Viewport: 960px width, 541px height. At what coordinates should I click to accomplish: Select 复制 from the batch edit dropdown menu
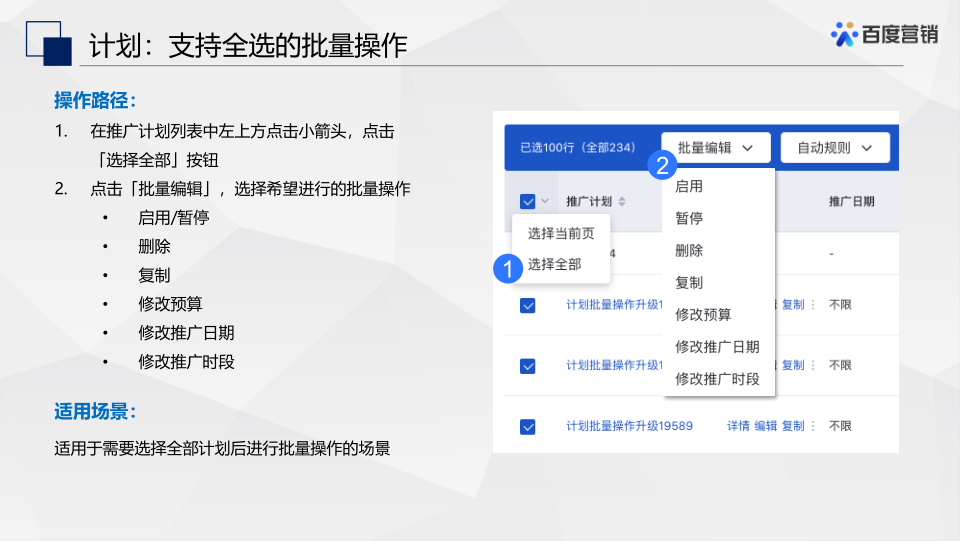[x=689, y=283]
